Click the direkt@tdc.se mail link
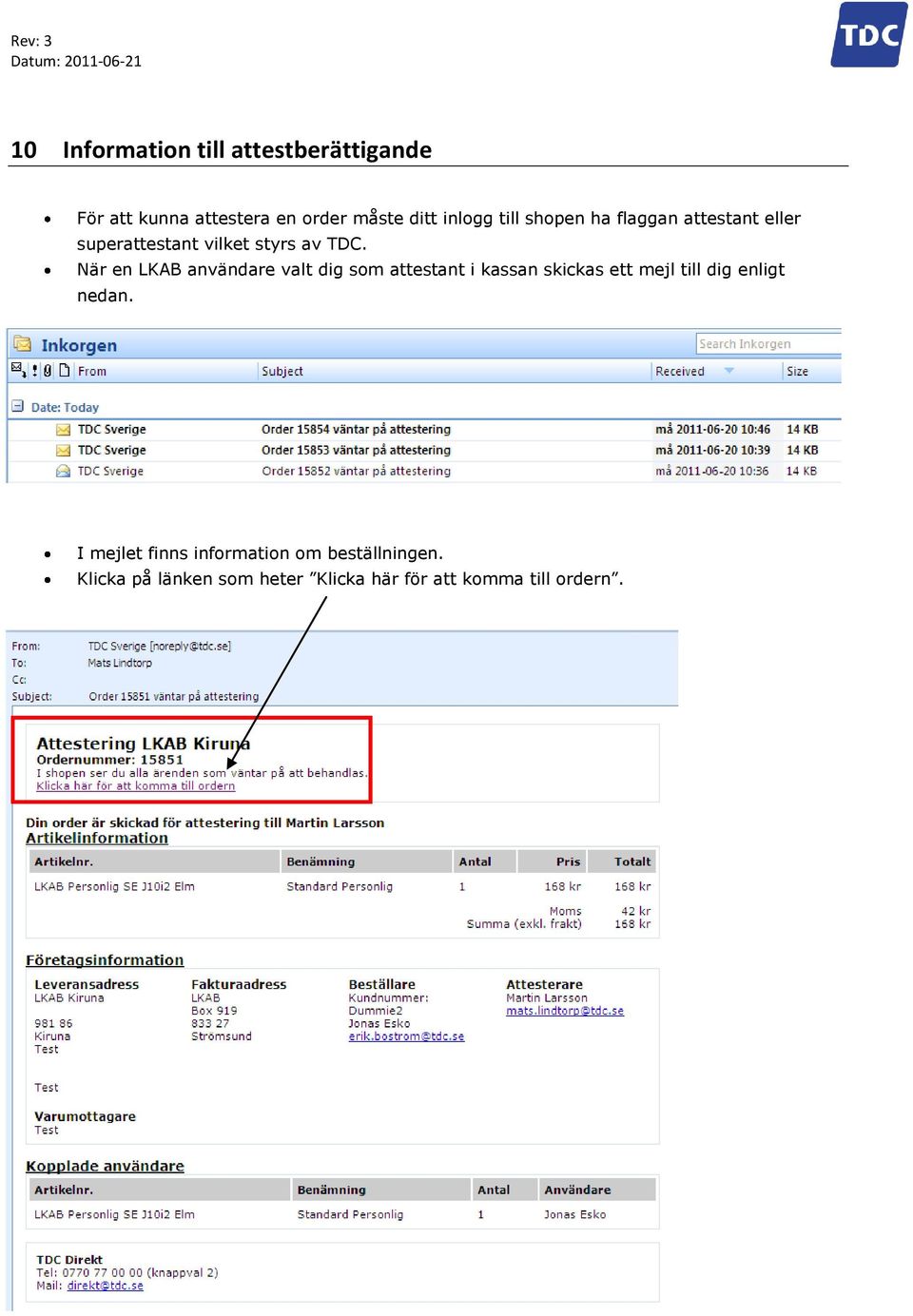Viewport: 913px width, 1316px height. tap(106, 1286)
